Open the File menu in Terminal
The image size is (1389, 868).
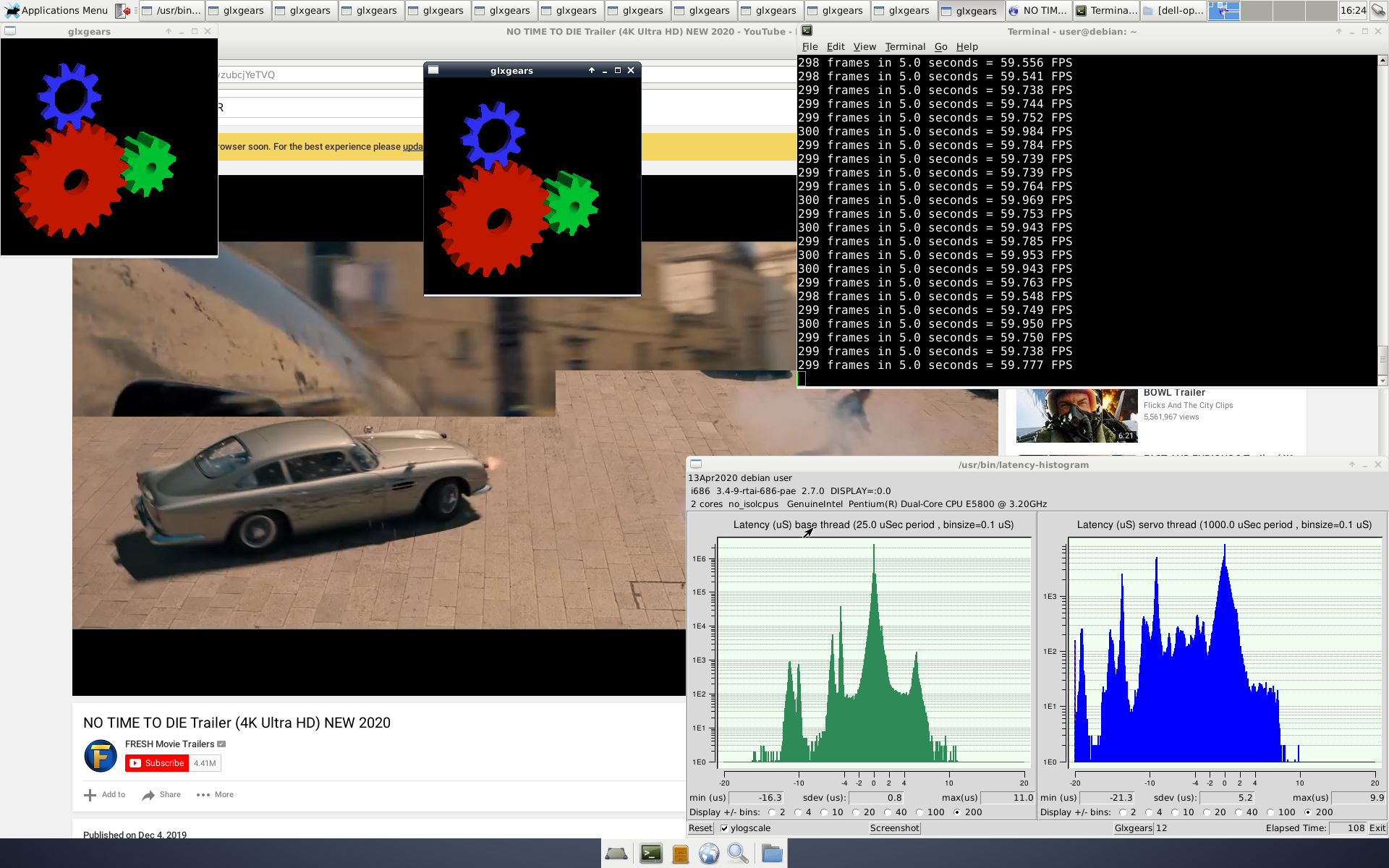pos(810,46)
